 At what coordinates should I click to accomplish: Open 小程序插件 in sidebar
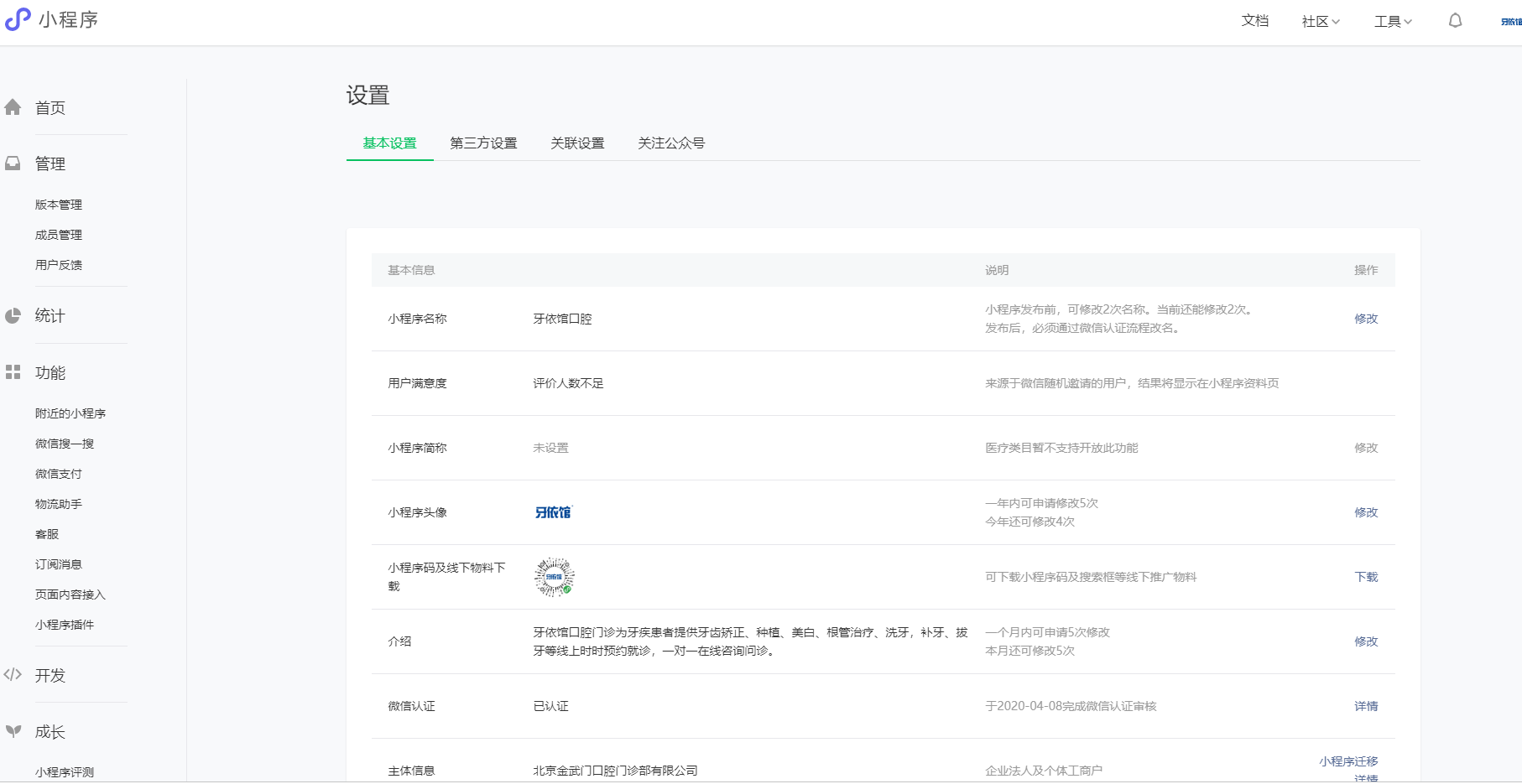tap(65, 625)
